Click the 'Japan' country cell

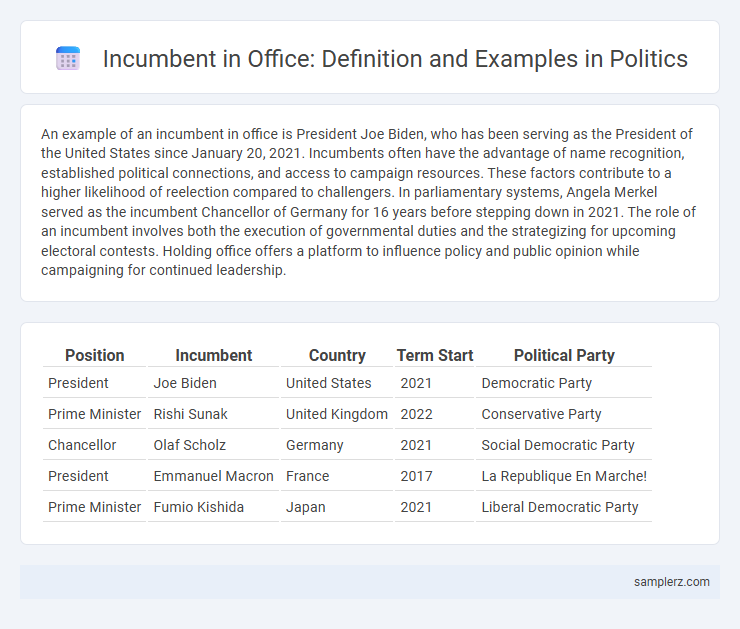pyautogui.click(x=337, y=507)
